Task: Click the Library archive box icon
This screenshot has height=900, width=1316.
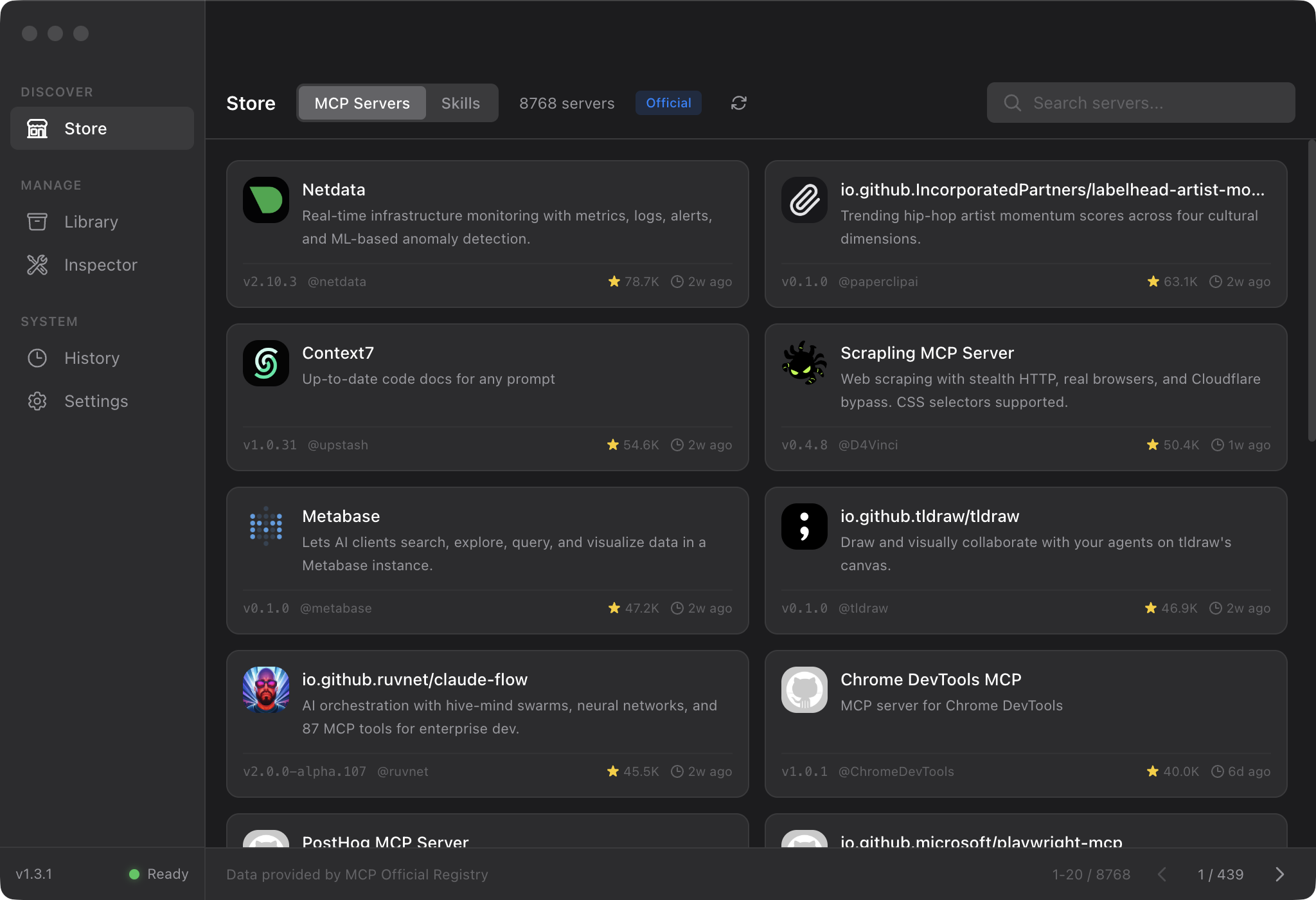Action: tap(37, 222)
